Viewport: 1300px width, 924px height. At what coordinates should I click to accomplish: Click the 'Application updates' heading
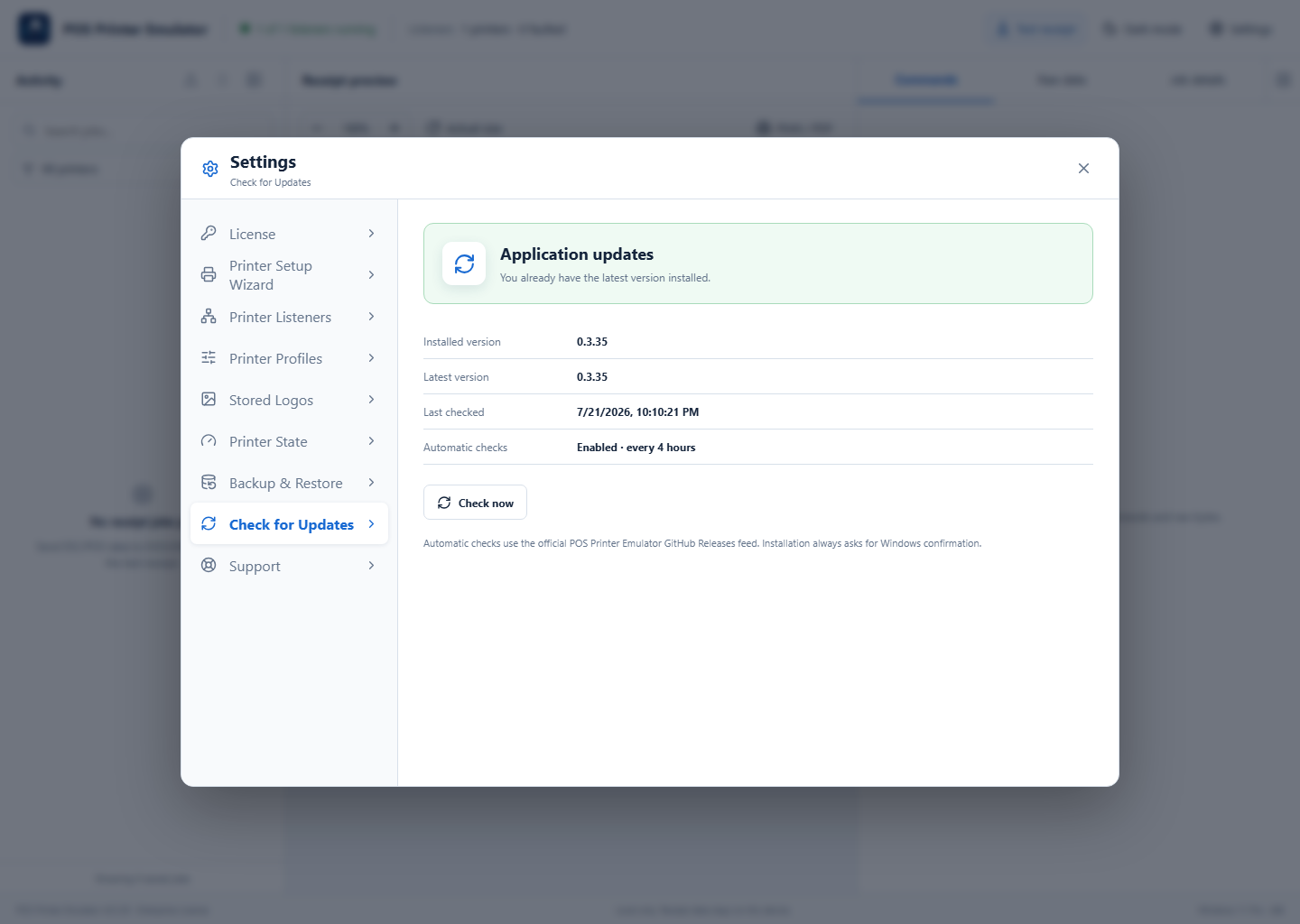[577, 254]
